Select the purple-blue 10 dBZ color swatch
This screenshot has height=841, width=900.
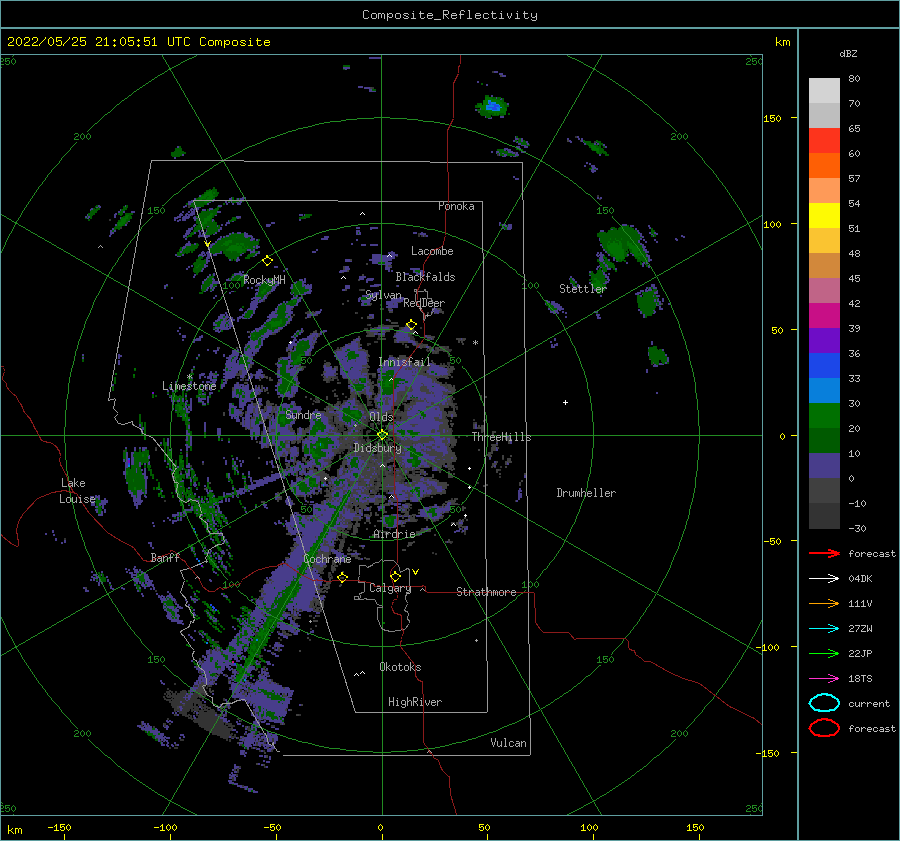click(824, 466)
